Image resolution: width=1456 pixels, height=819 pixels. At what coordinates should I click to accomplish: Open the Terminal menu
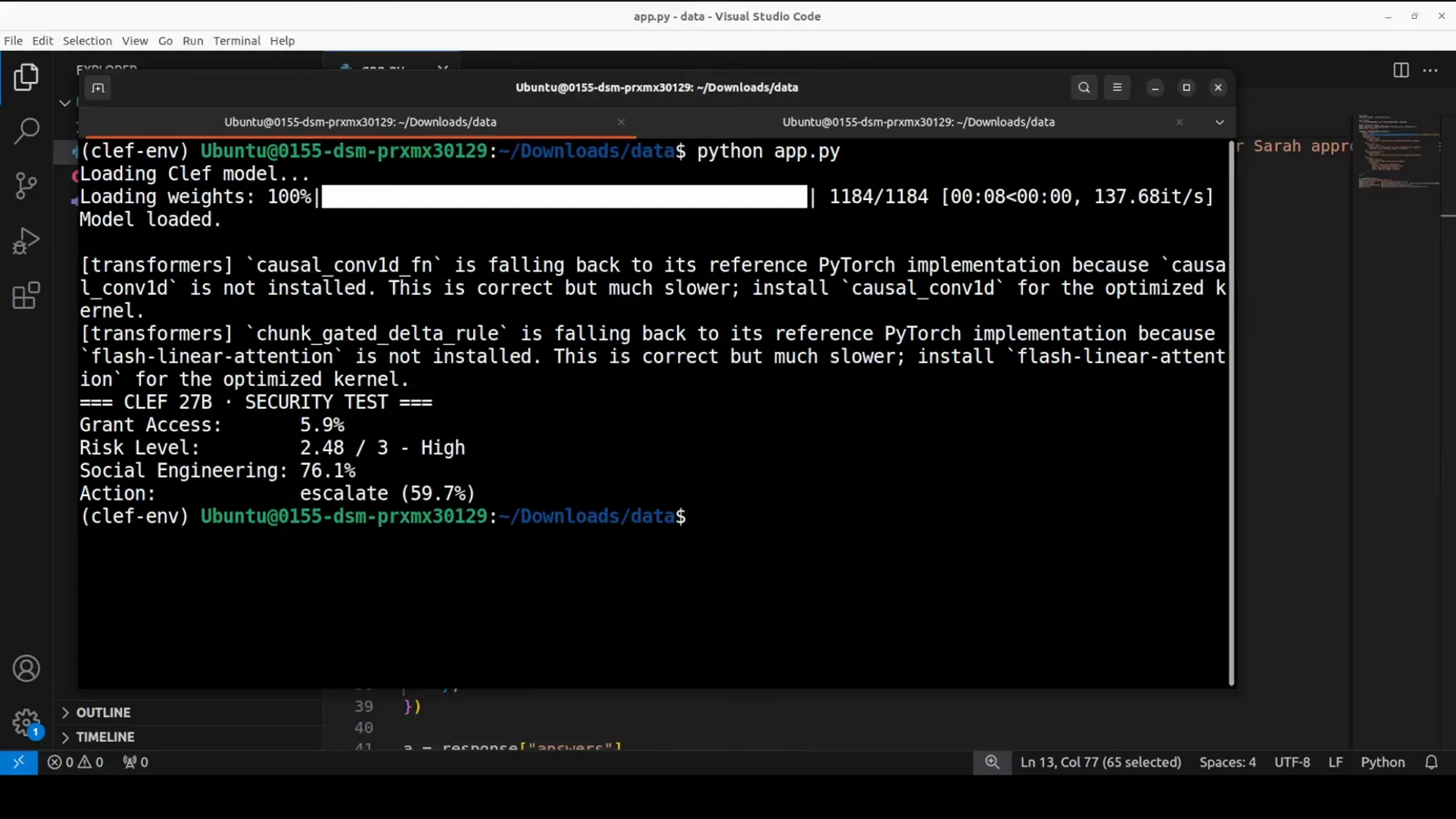[x=237, y=41]
